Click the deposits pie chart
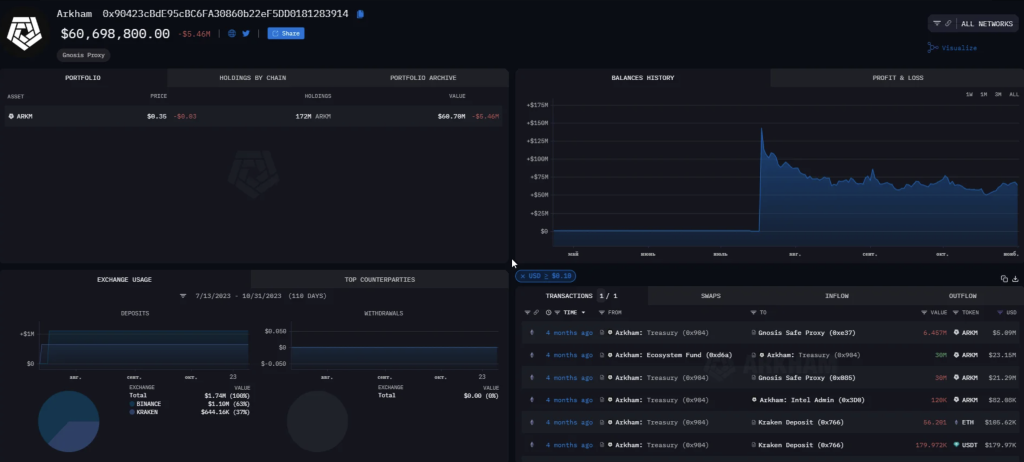The image size is (1024, 462). point(69,421)
